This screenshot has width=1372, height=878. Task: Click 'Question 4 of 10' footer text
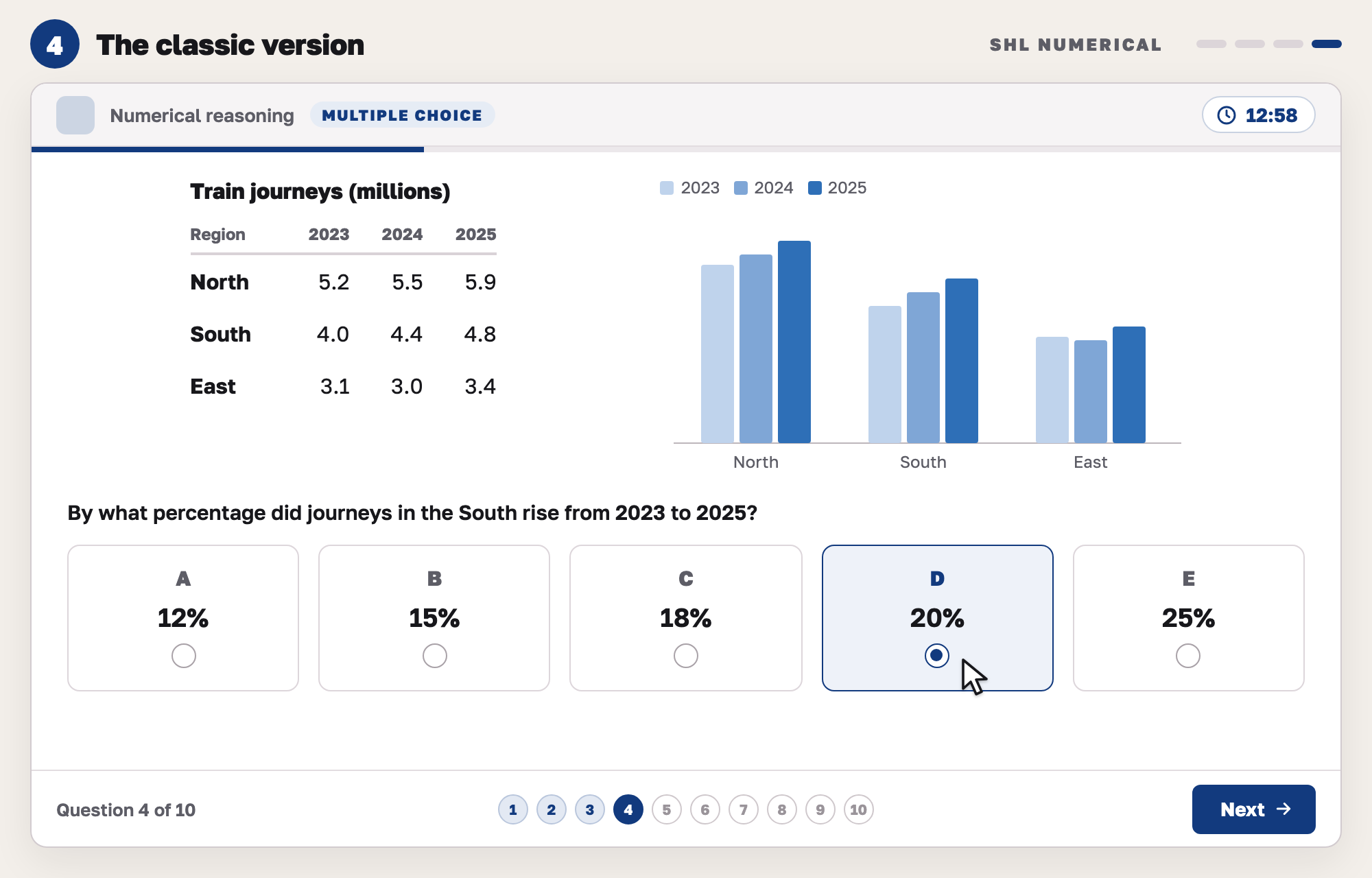(x=126, y=810)
